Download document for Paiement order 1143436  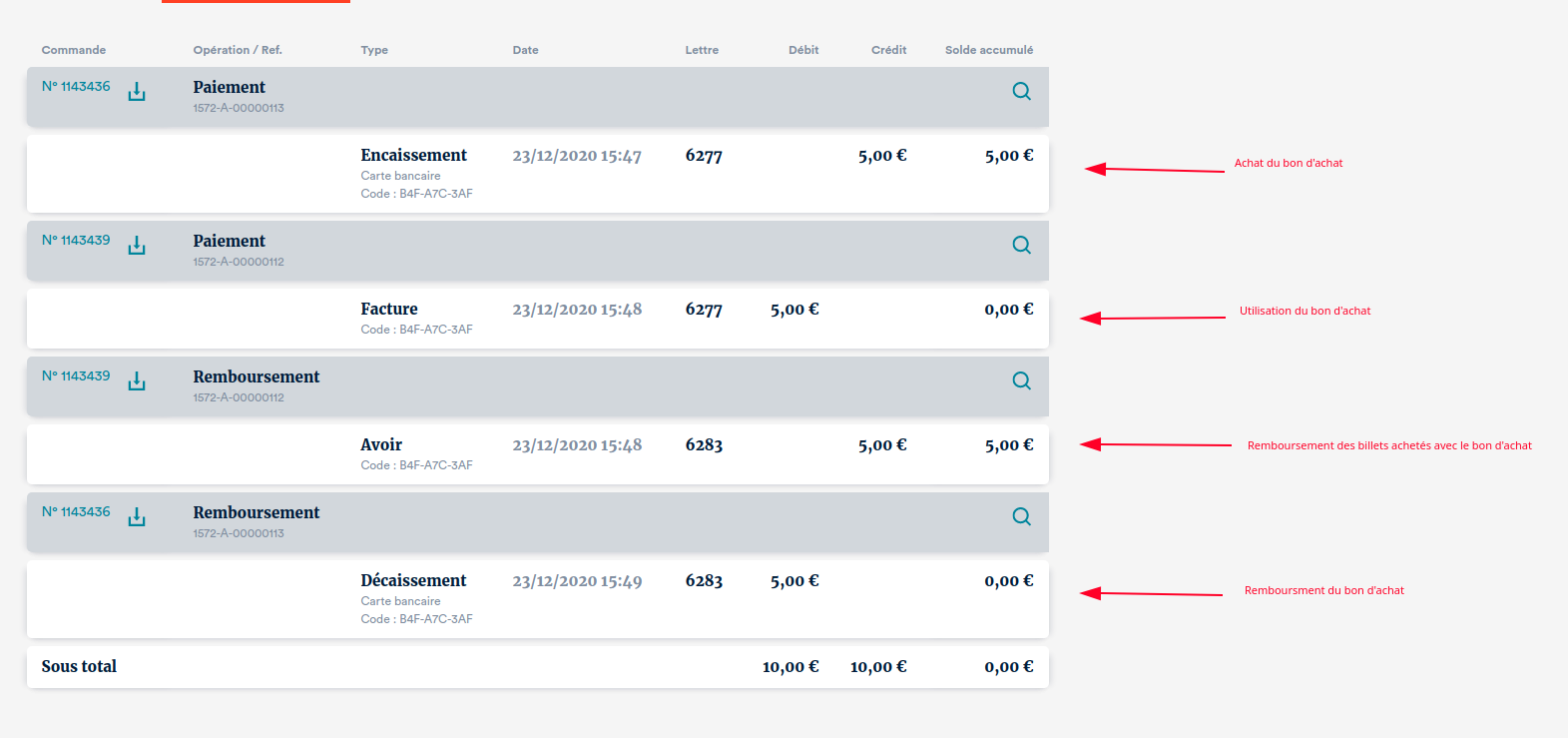tap(137, 92)
